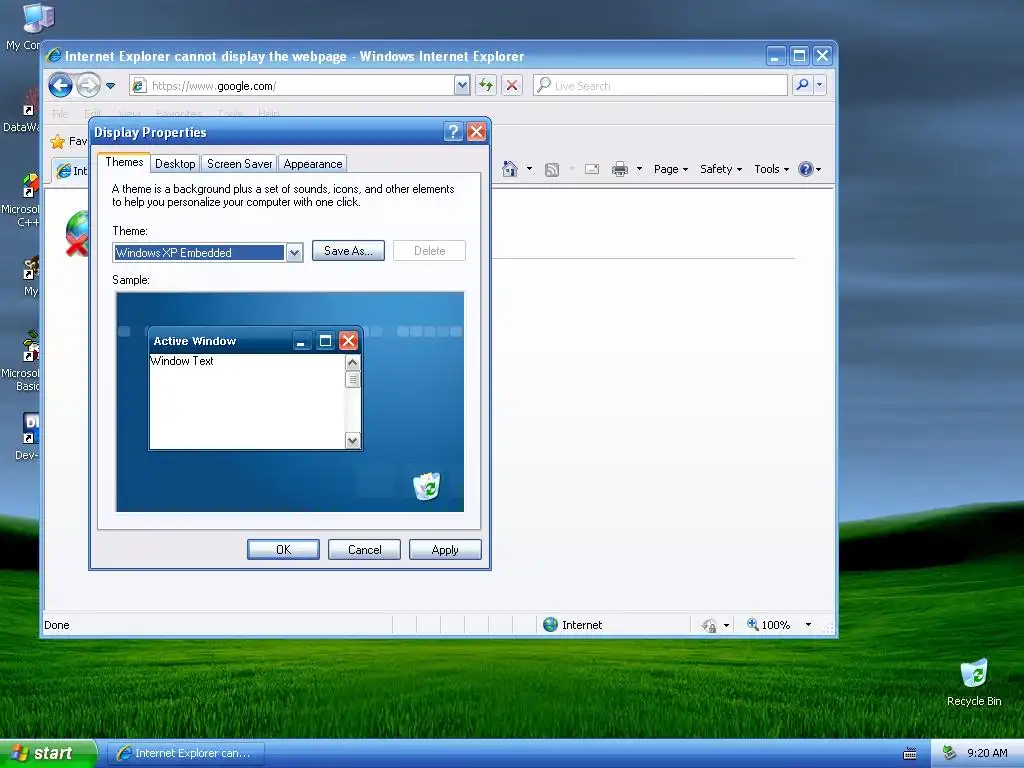Click the RSS Feeds icon
1024x768 pixels.
pos(552,170)
